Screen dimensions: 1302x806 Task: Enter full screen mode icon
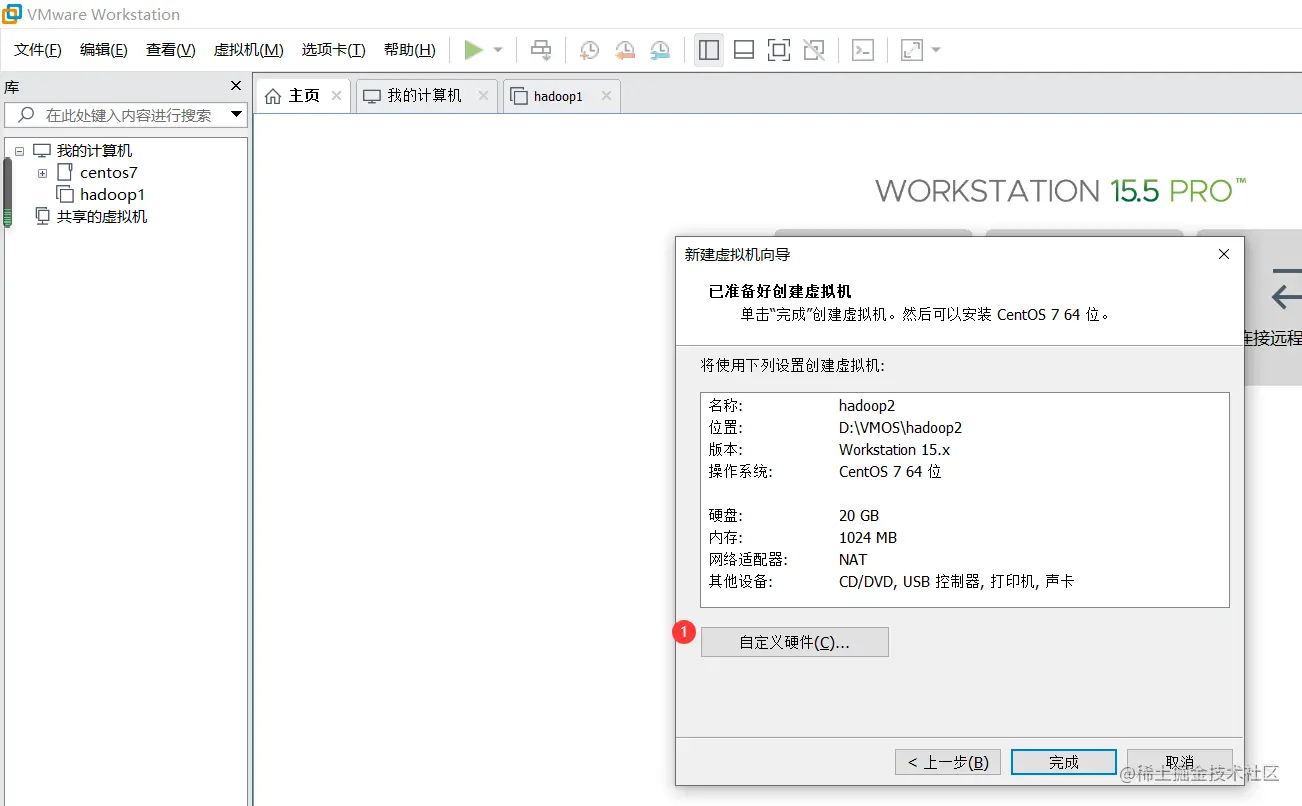779,50
